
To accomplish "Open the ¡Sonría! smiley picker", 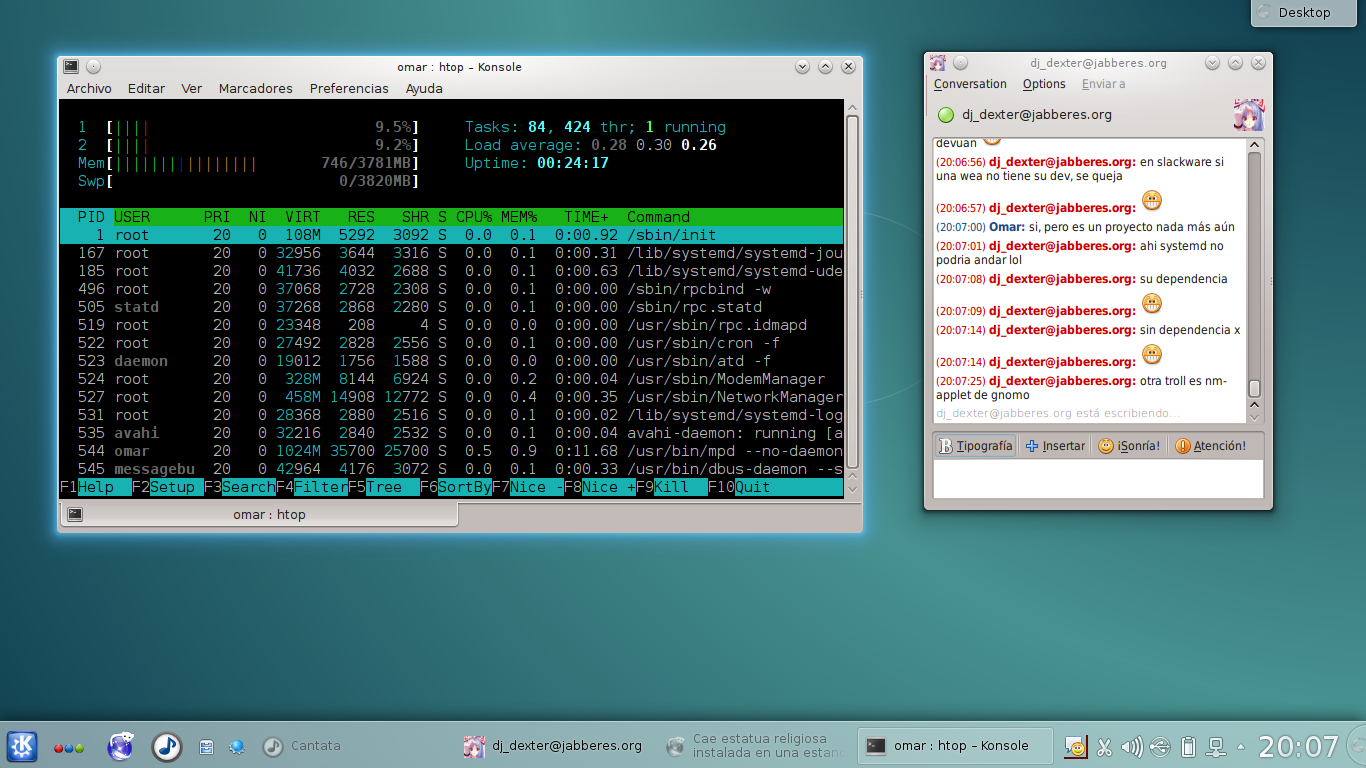I will click(x=1129, y=446).
